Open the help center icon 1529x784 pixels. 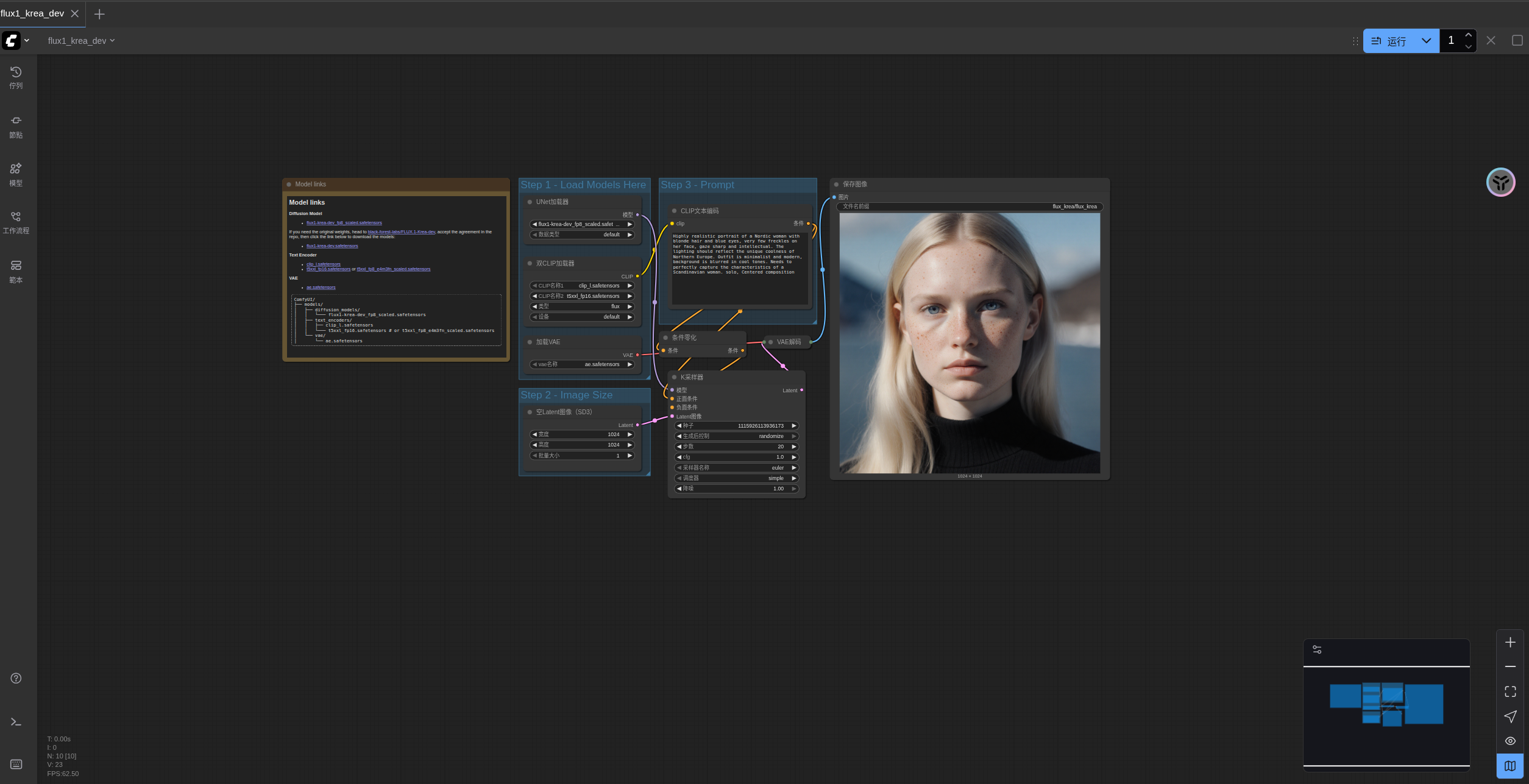click(16, 678)
